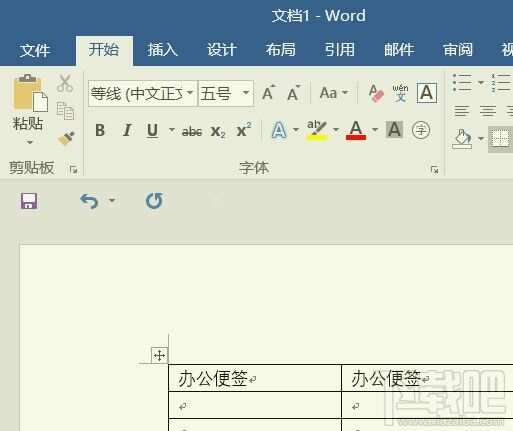Image resolution: width=513 pixels, height=431 pixels.
Task: Click the Copy icon in clipboard group
Action: point(65,111)
